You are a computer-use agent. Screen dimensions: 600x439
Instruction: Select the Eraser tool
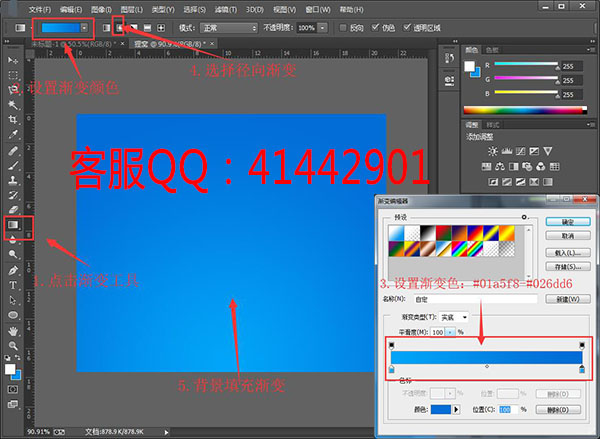click(13, 210)
